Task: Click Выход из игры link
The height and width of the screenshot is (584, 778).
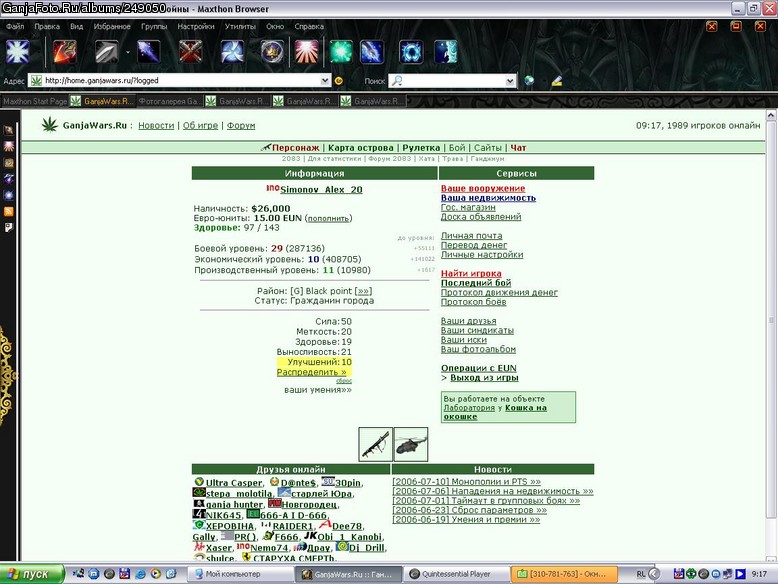Action: (484, 378)
